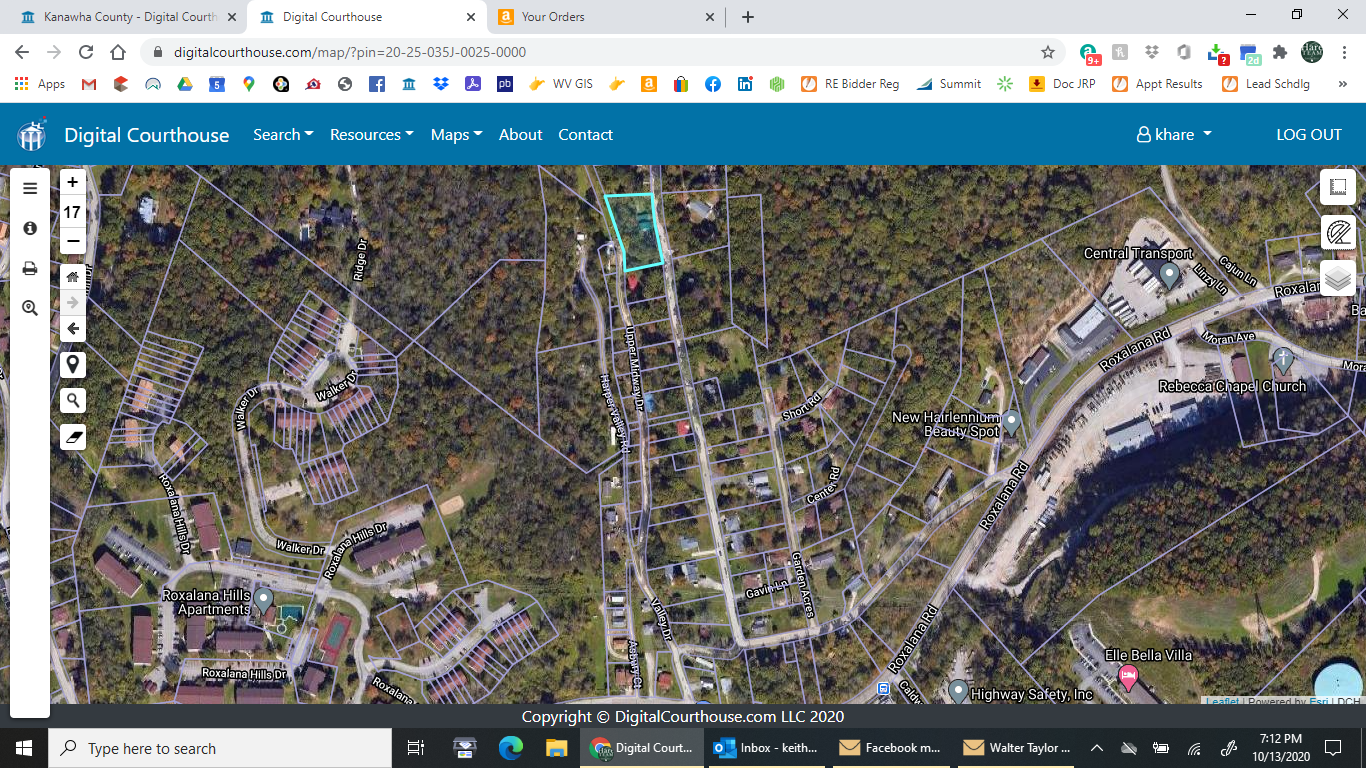
Task: Open the Appt Results bookmark
Action: tap(1157, 84)
